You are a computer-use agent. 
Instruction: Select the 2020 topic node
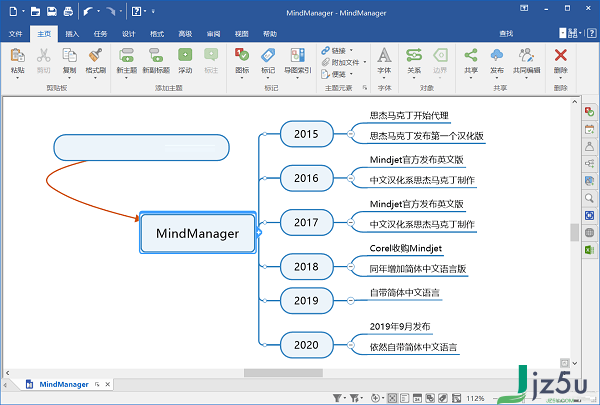point(307,345)
